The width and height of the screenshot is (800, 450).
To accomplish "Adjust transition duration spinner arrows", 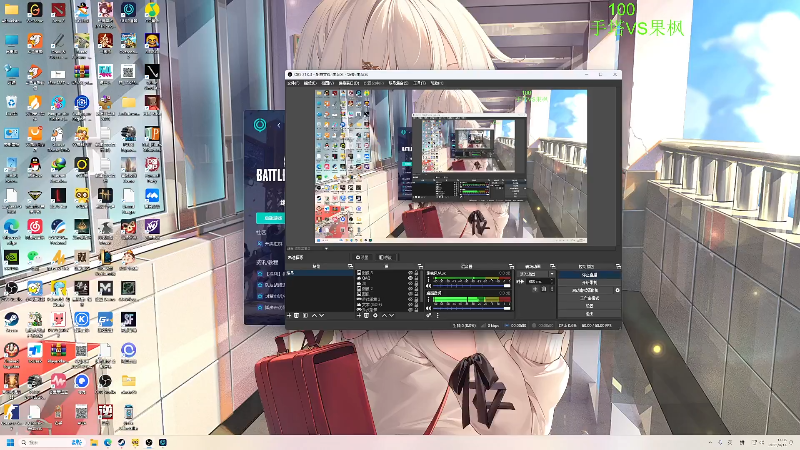I will pyautogui.click(x=552, y=282).
